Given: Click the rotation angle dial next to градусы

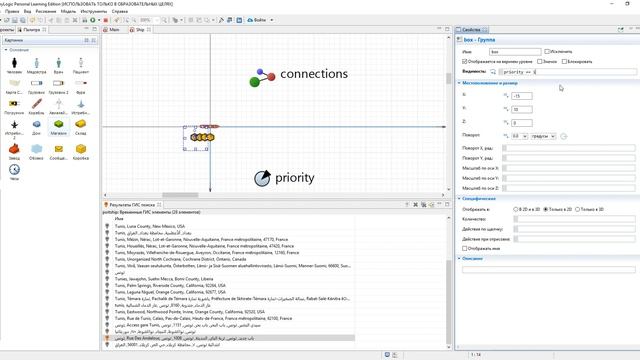Looking at the screenshot, I should pos(564,136).
